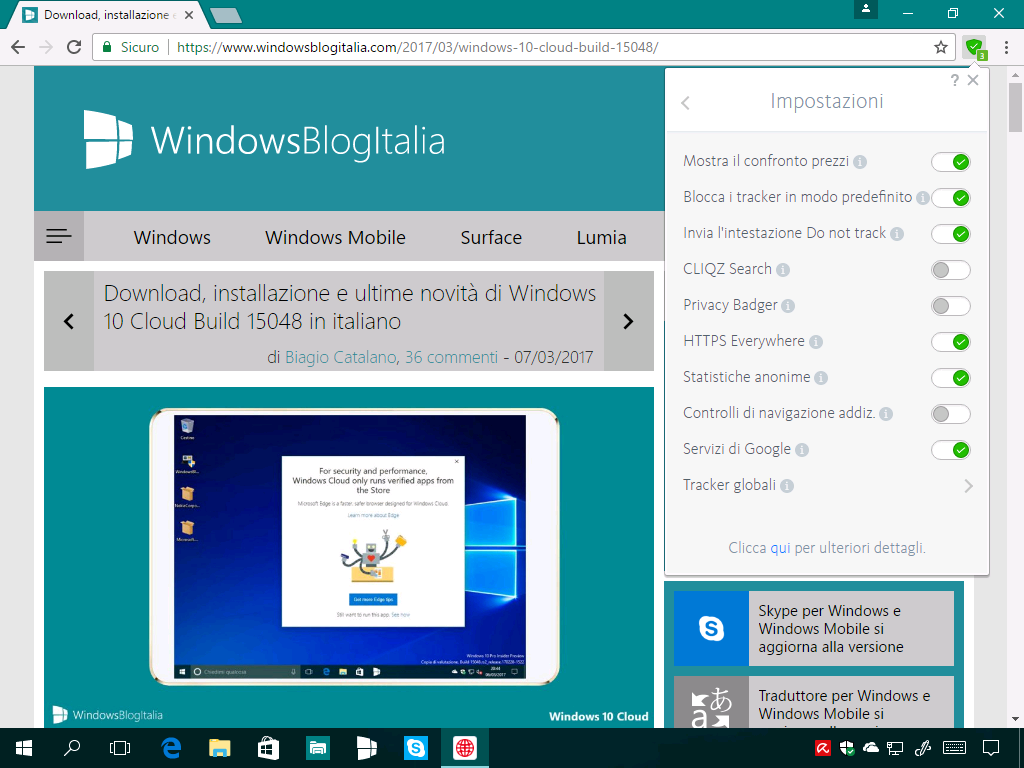
Task: Disable the Servizi di Google switch
Action: (951, 449)
